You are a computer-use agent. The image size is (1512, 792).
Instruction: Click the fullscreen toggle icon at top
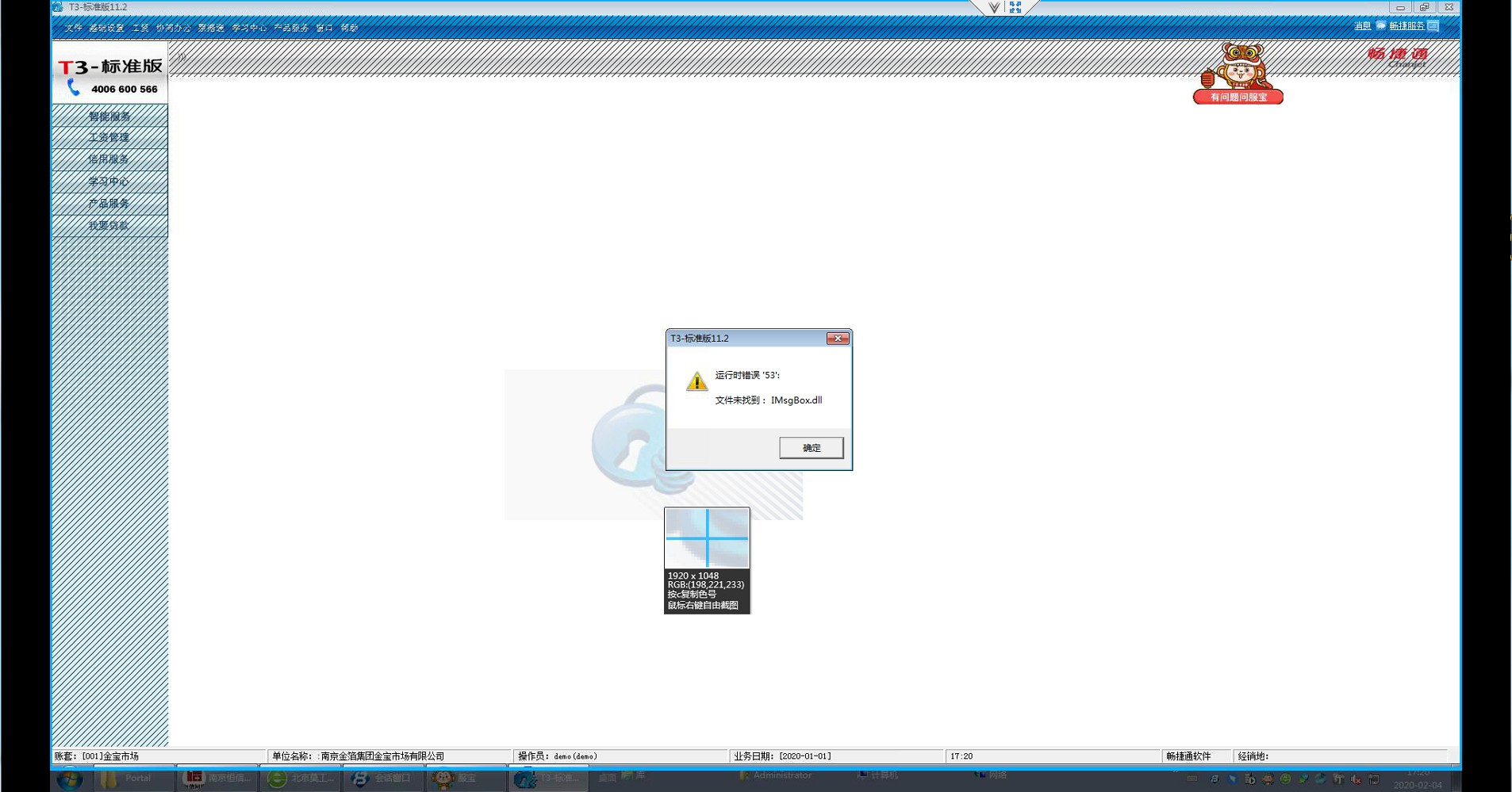click(1015, 7)
